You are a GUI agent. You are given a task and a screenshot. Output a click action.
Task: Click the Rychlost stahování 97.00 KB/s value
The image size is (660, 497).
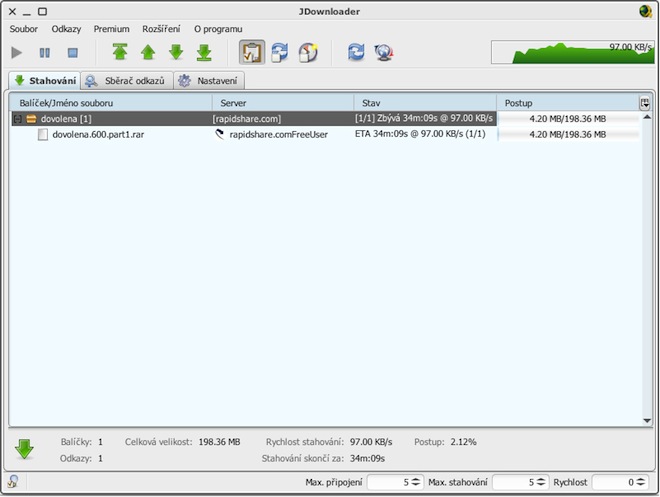click(371, 442)
